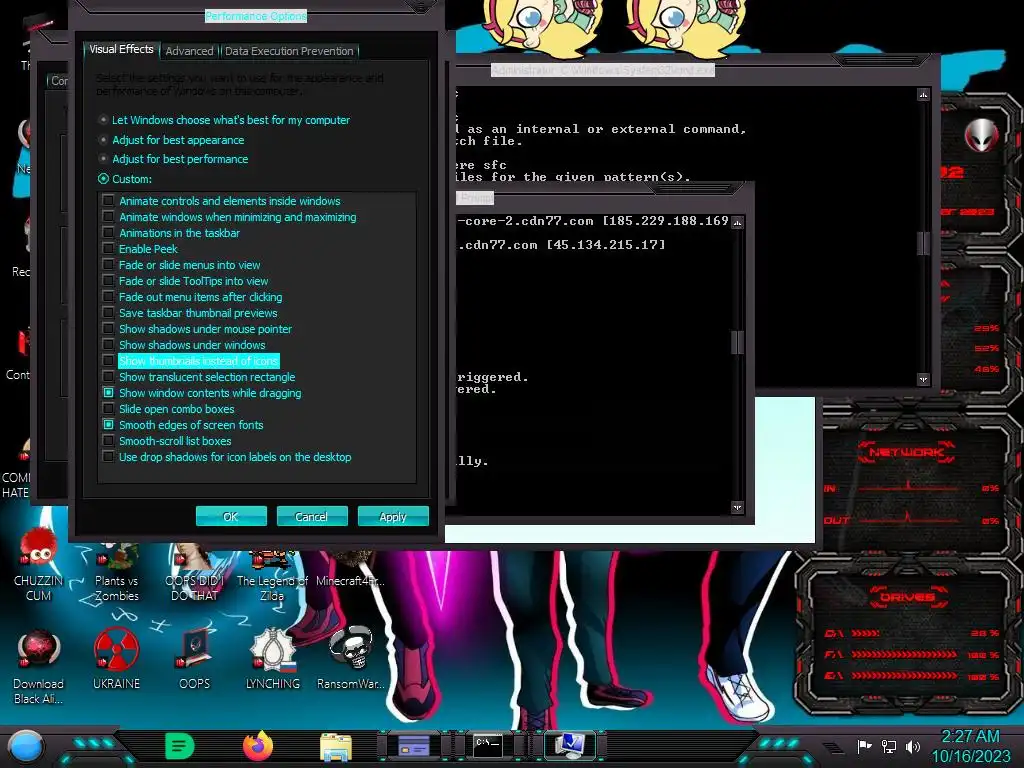The height and width of the screenshot is (768, 1024).
Task: Select the System Properties taskbar icon
Action: pos(569,746)
